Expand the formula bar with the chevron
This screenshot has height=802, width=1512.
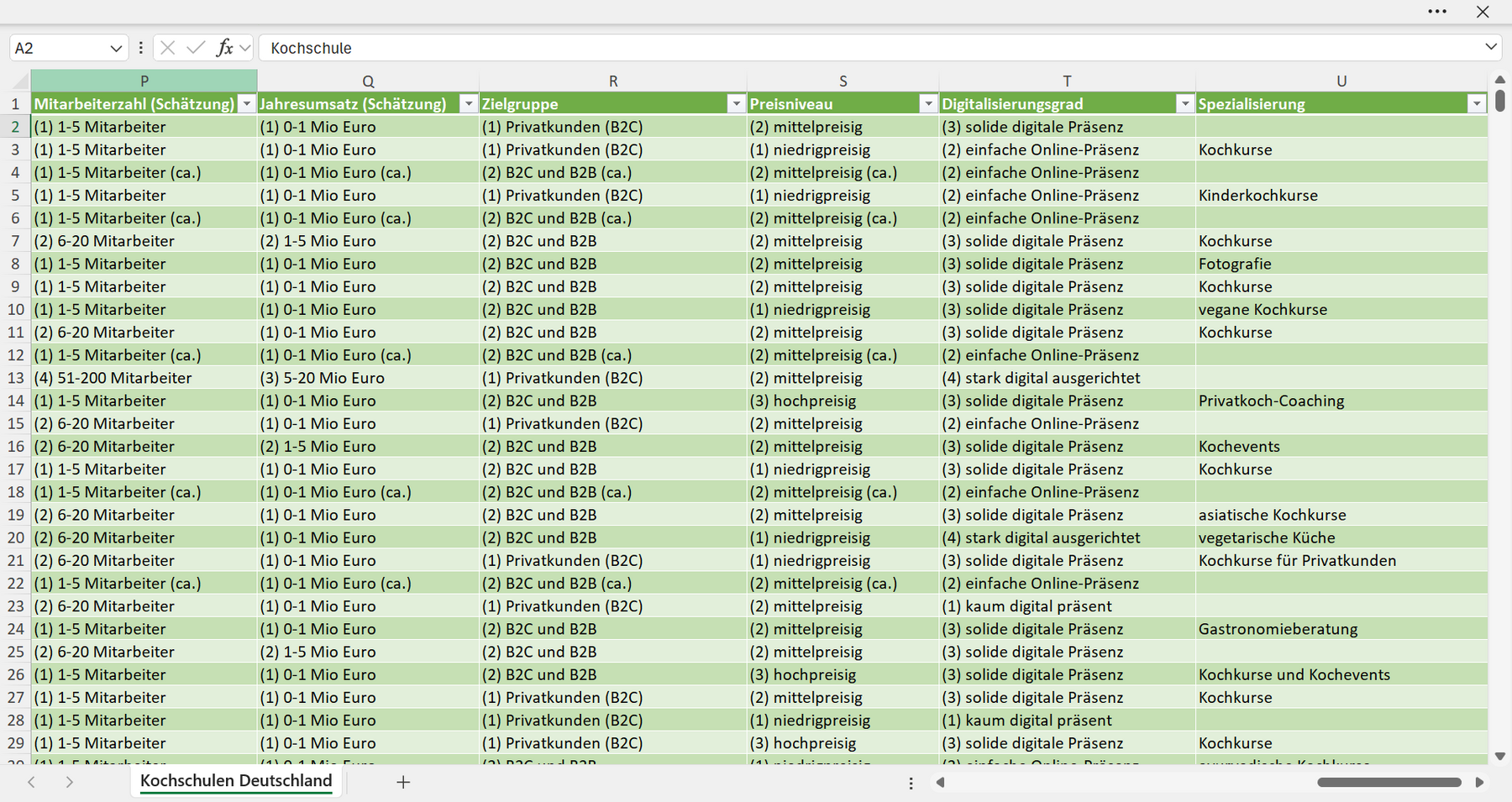(1491, 47)
